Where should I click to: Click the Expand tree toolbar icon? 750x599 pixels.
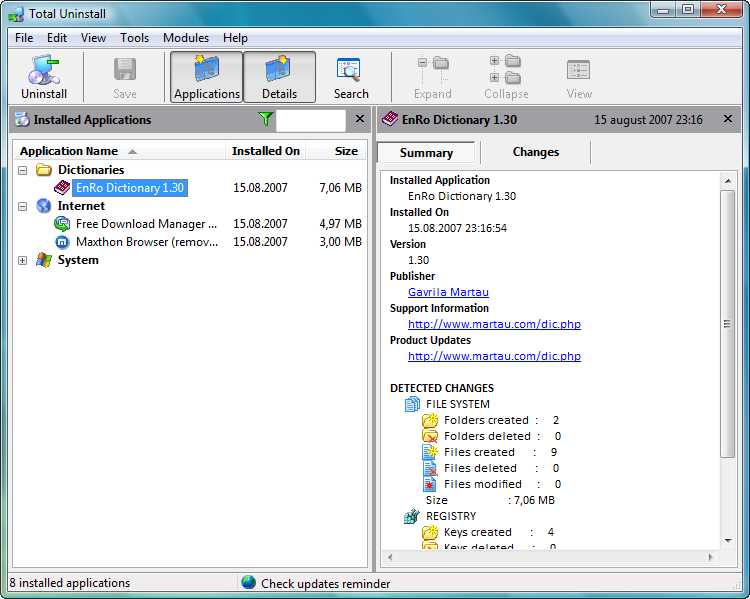coord(433,70)
